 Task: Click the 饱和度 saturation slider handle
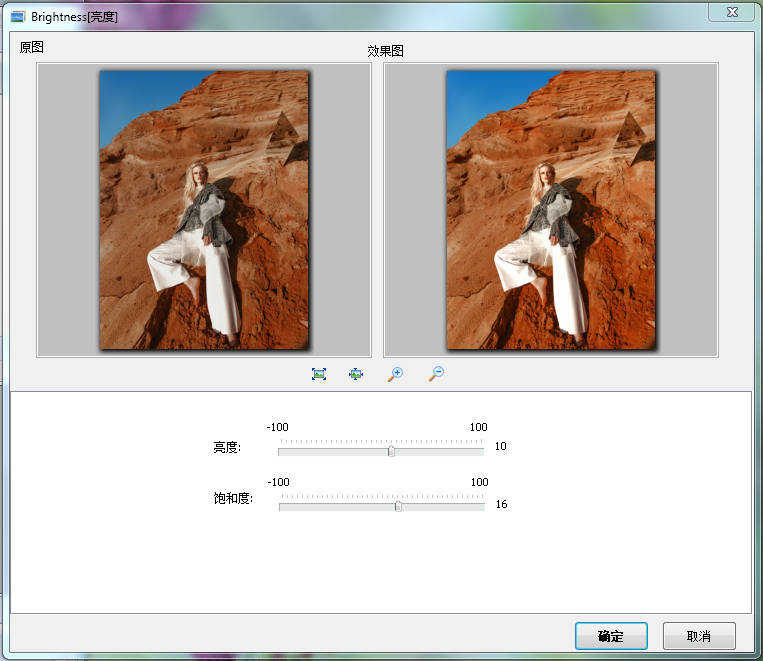pyautogui.click(x=398, y=506)
